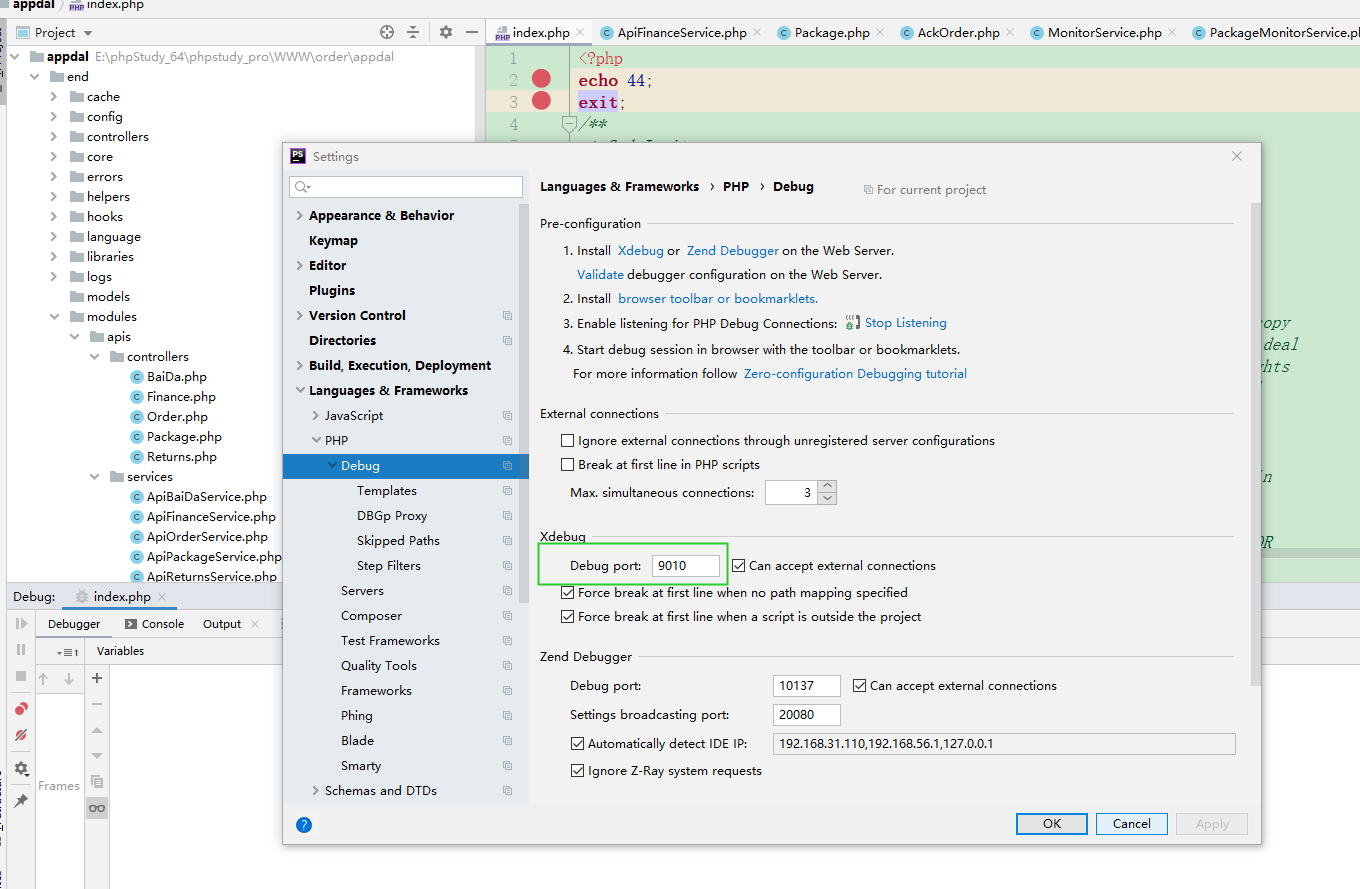Remove watch with minus icon
Screen dimensions: 1360x889
click(x=97, y=704)
